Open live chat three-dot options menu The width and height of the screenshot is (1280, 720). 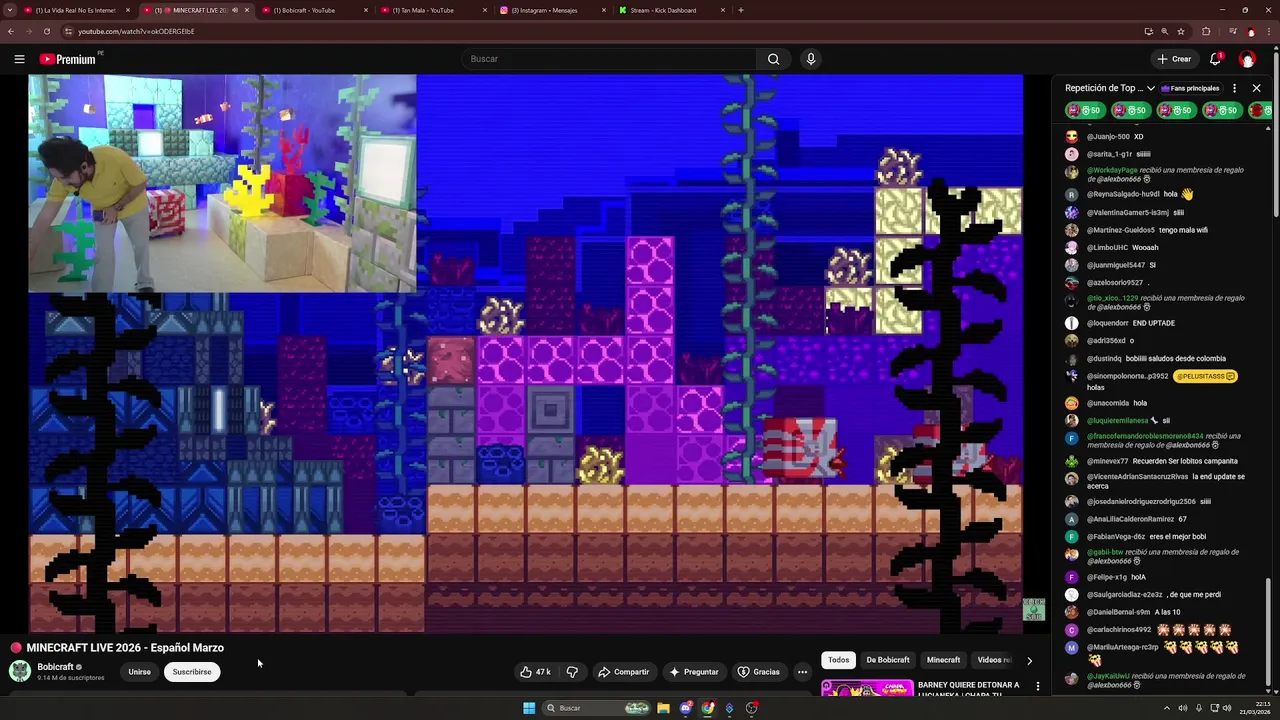1234,88
